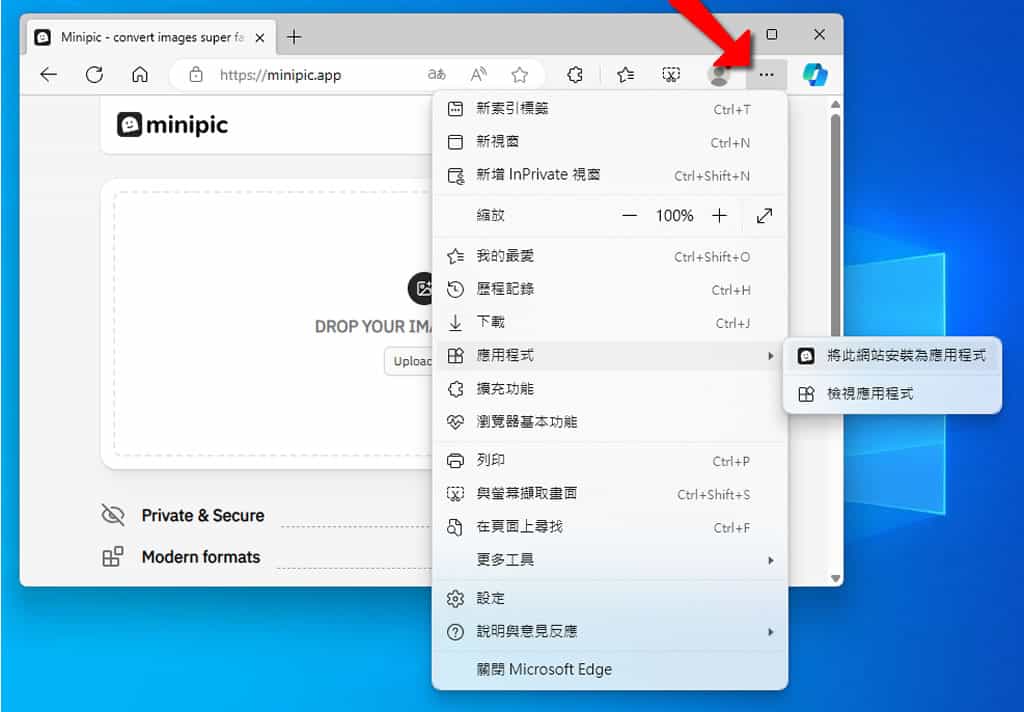
Task: Open 我的最愛 from the menu
Action: [x=610, y=256]
